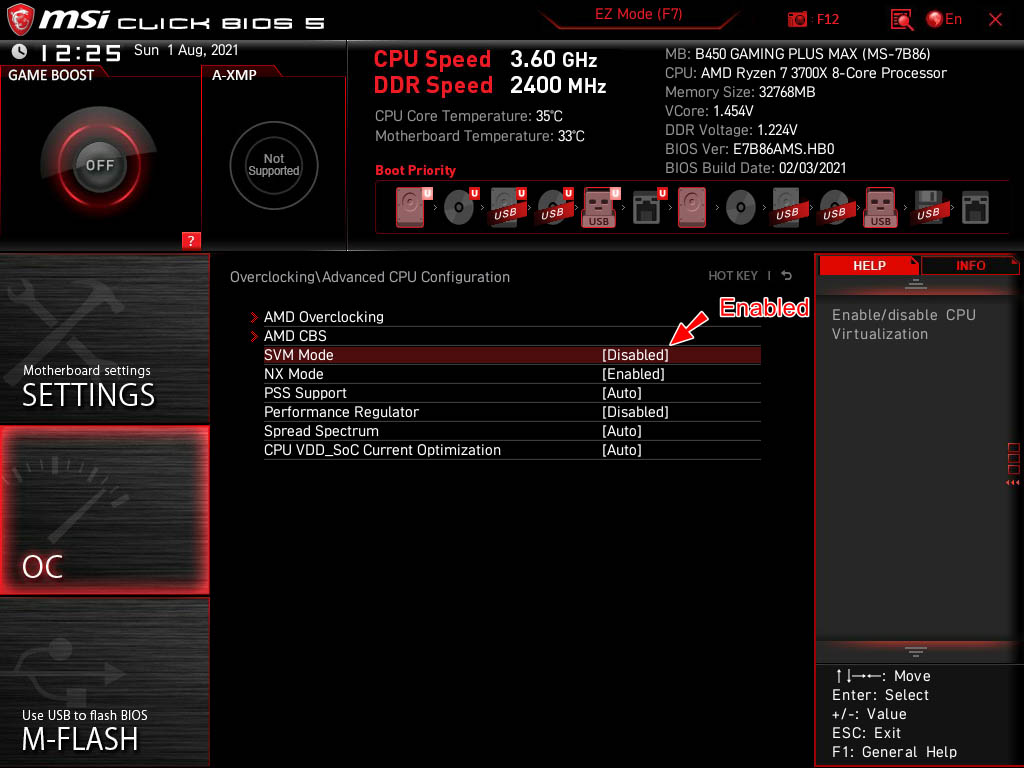Expand the AMD CBS submenu
1024x768 pixels.
[x=295, y=336]
